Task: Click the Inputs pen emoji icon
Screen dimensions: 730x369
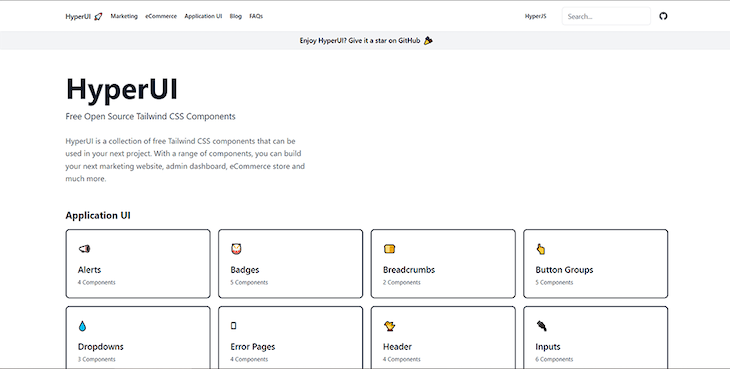Action: (x=541, y=326)
